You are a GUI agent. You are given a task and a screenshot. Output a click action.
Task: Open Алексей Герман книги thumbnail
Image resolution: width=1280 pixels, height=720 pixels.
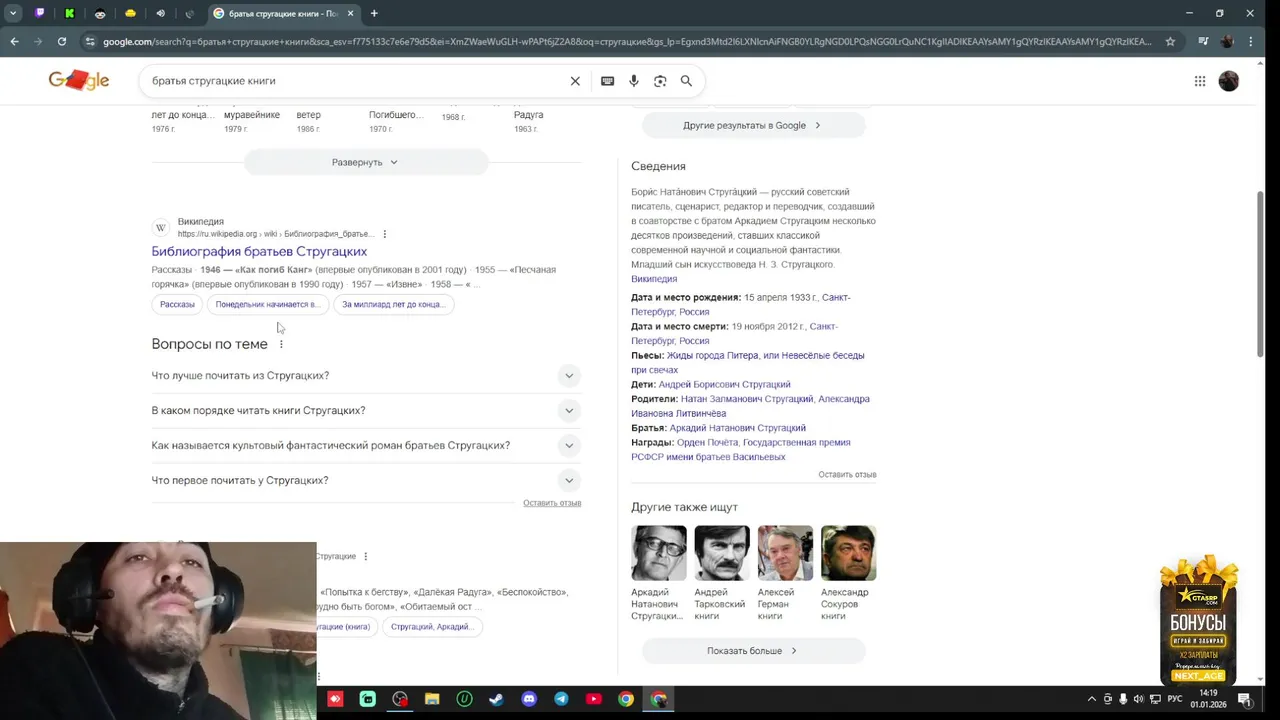[785, 553]
